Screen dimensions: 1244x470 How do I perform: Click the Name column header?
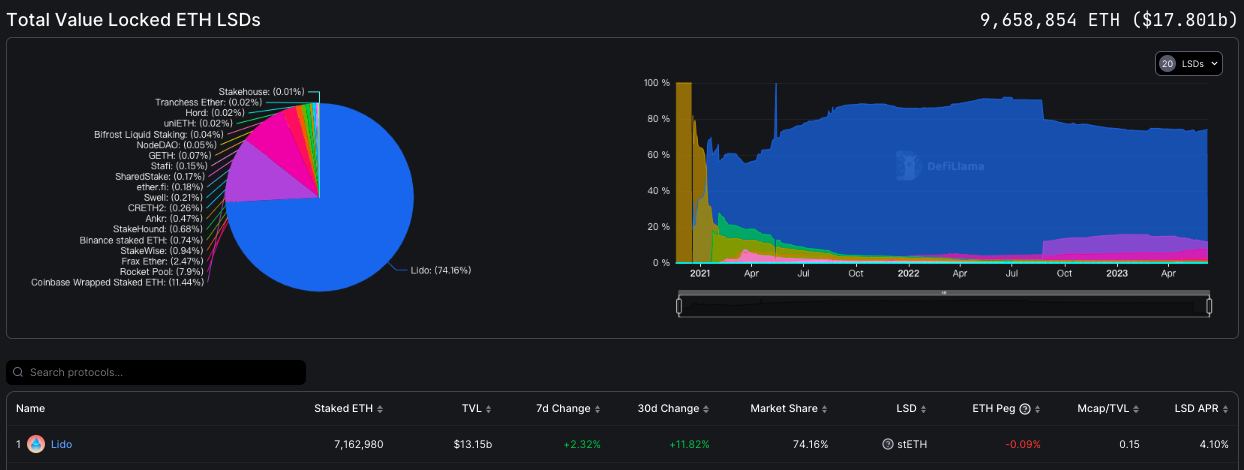[31, 409]
